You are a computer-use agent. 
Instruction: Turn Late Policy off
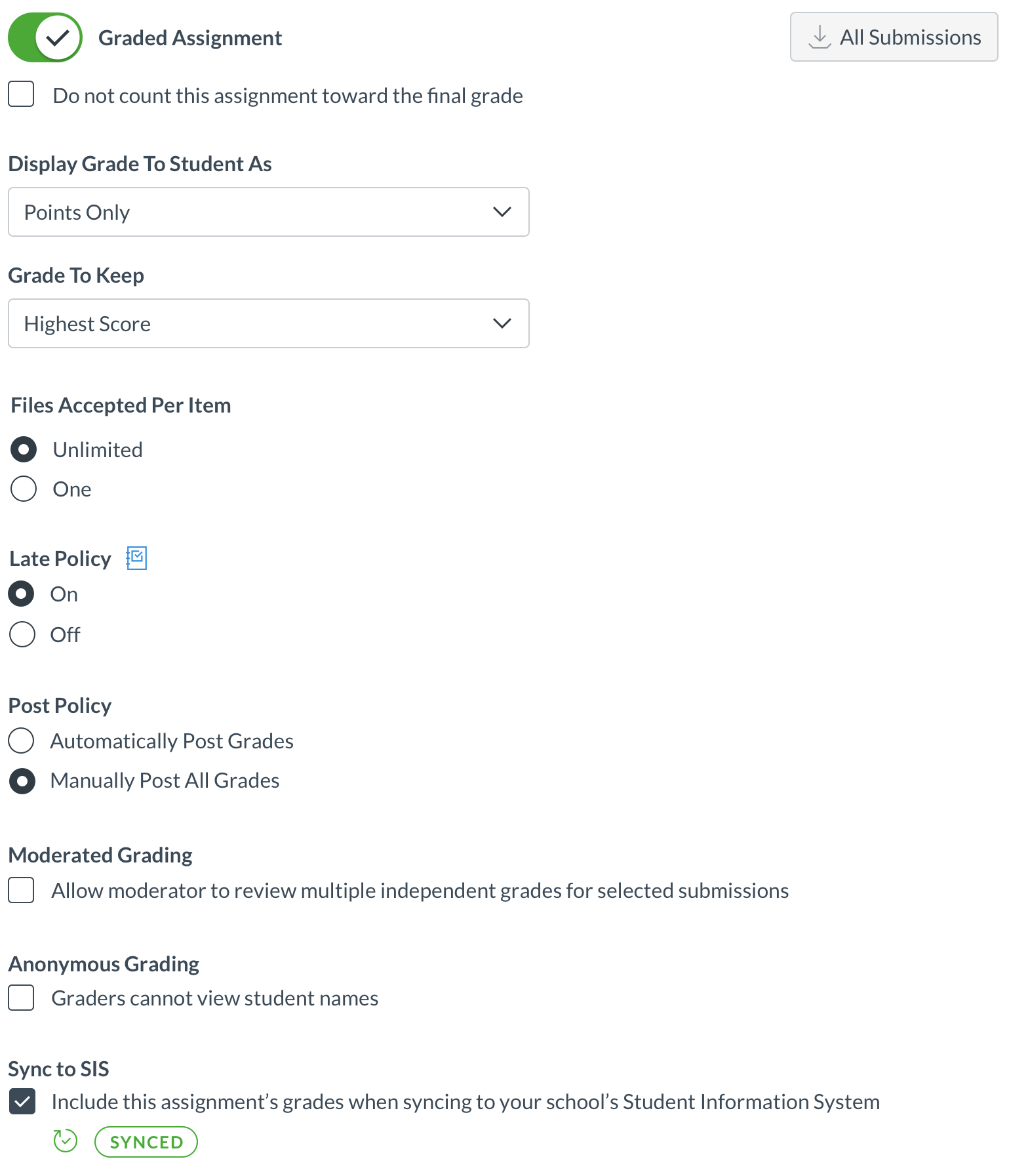click(22, 634)
